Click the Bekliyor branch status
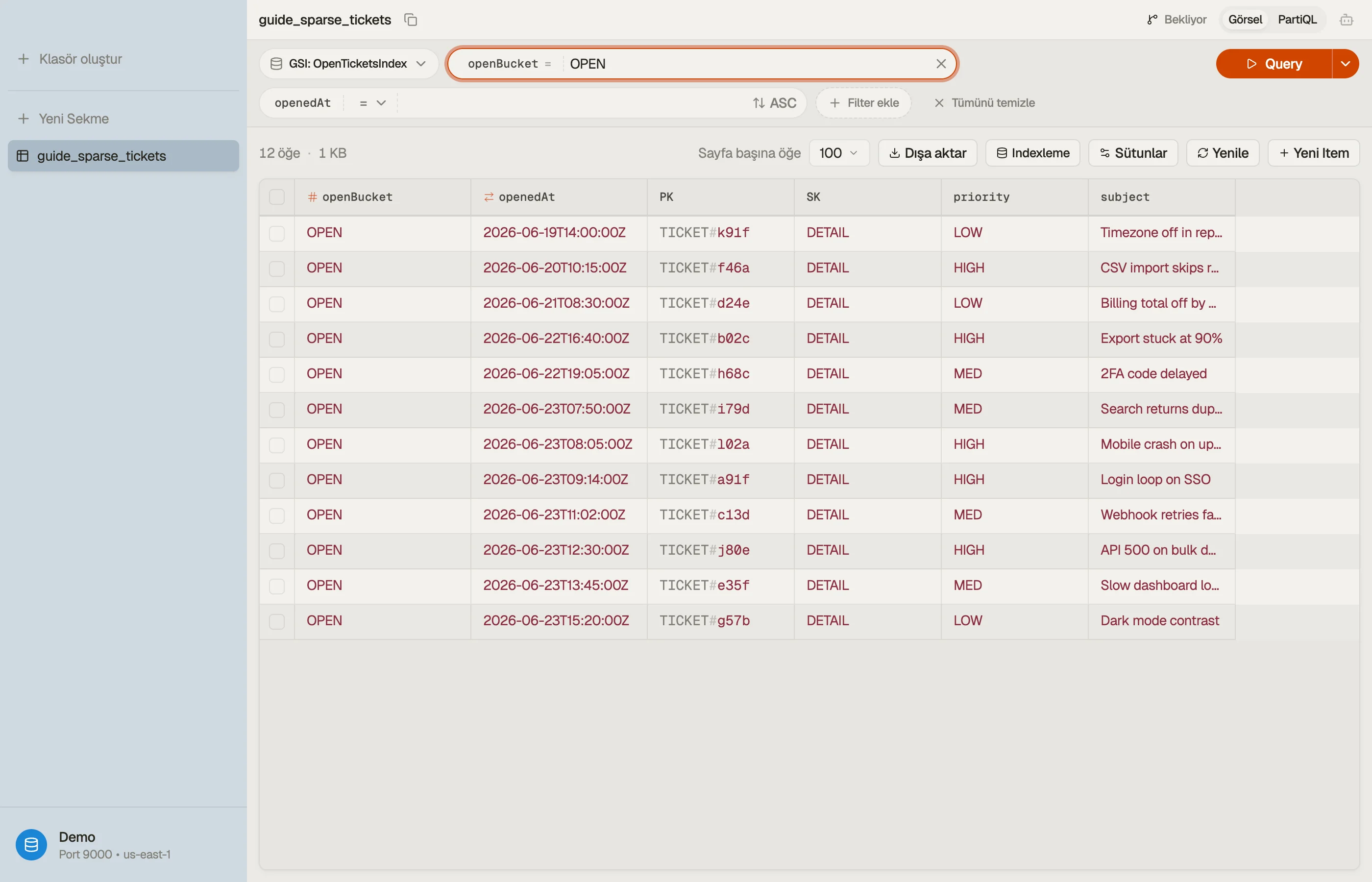 [x=1177, y=20]
